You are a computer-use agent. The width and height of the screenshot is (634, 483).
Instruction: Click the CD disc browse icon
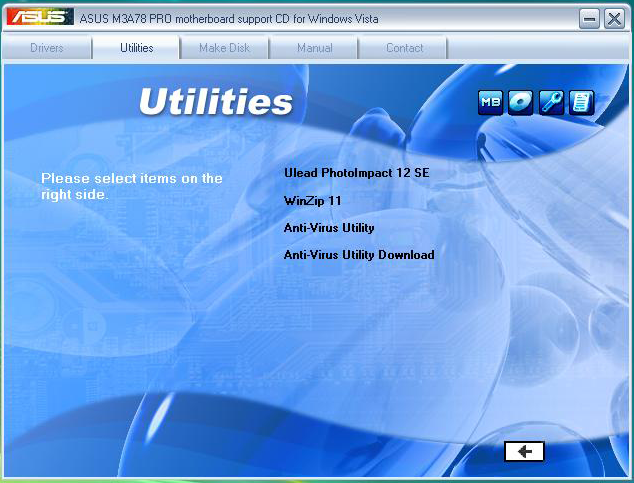(x=520, y=102)
